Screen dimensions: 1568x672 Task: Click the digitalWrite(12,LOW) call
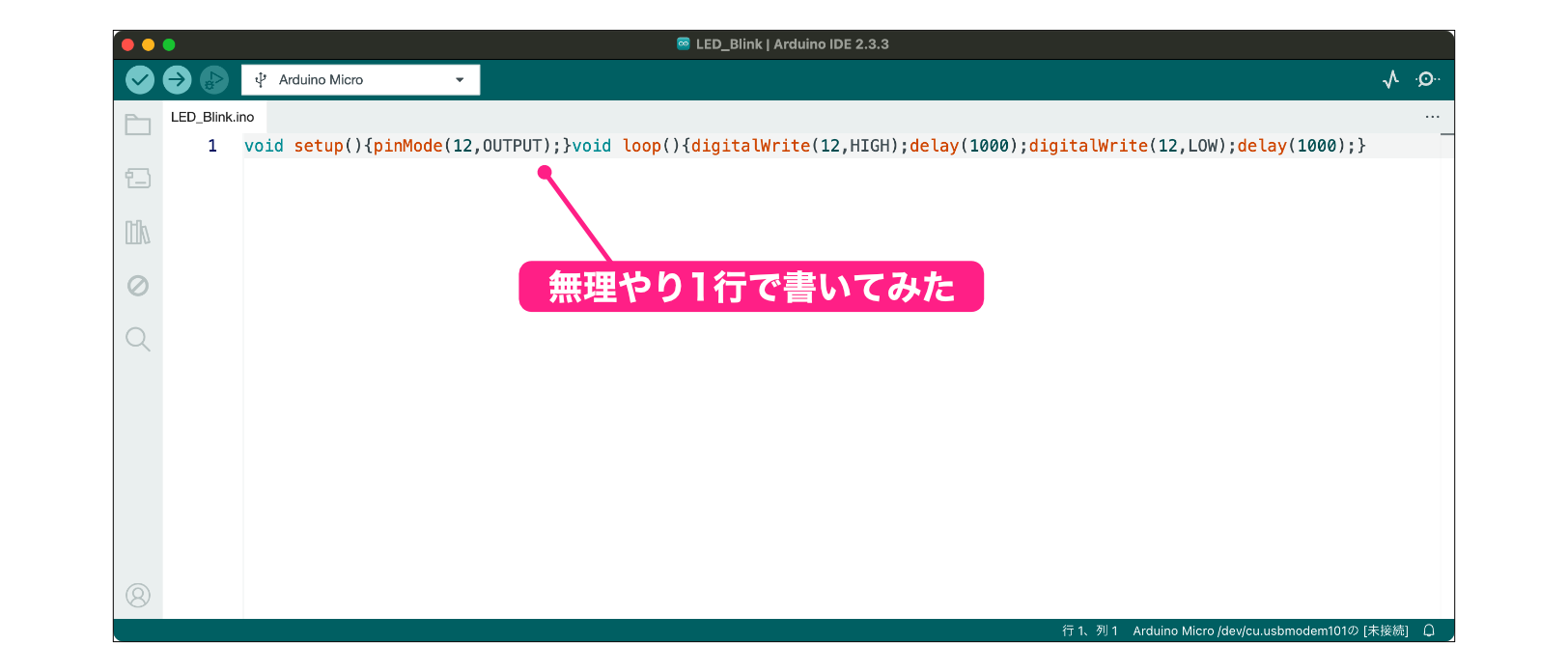tap(1128, 146)
